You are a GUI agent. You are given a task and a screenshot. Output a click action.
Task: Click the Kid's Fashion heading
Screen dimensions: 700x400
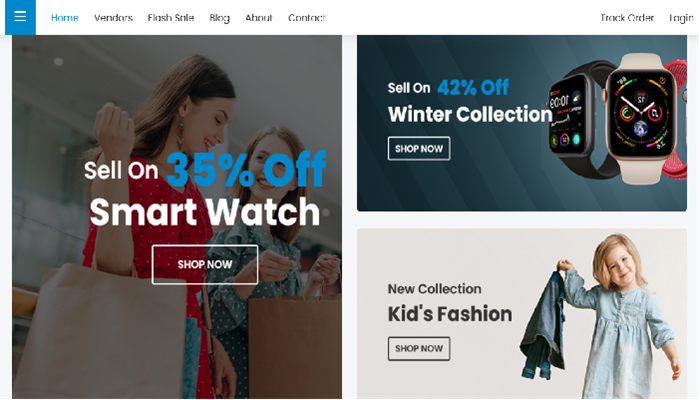pyautogui.click(x=450, y=314)
